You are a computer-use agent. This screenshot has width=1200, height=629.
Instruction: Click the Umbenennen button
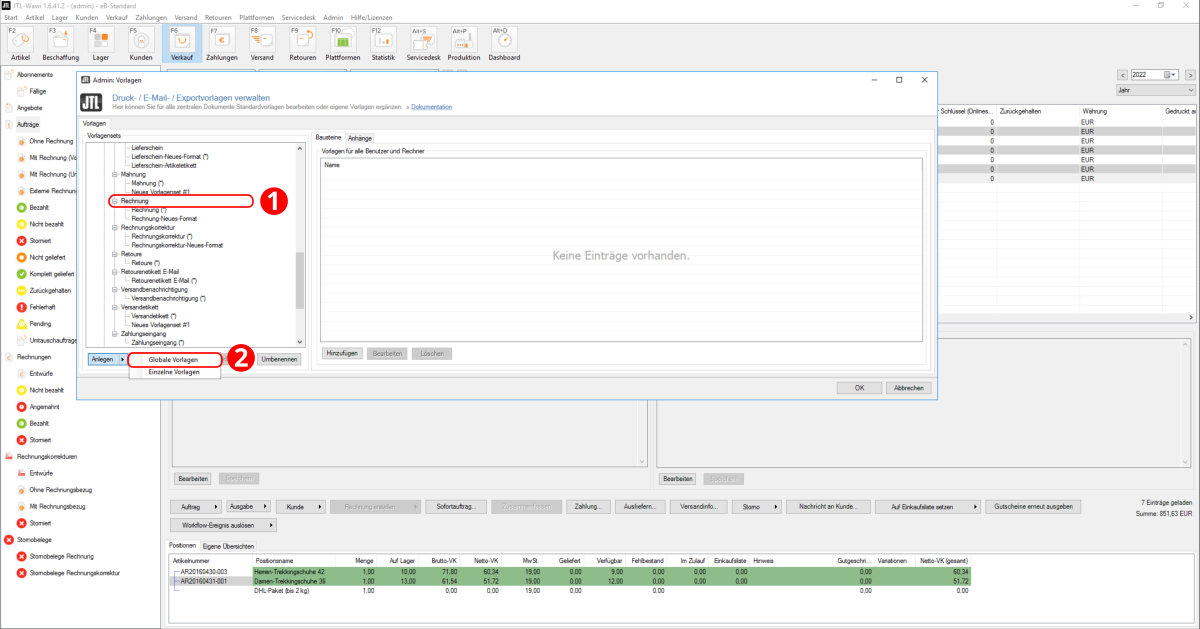point(279,360)
